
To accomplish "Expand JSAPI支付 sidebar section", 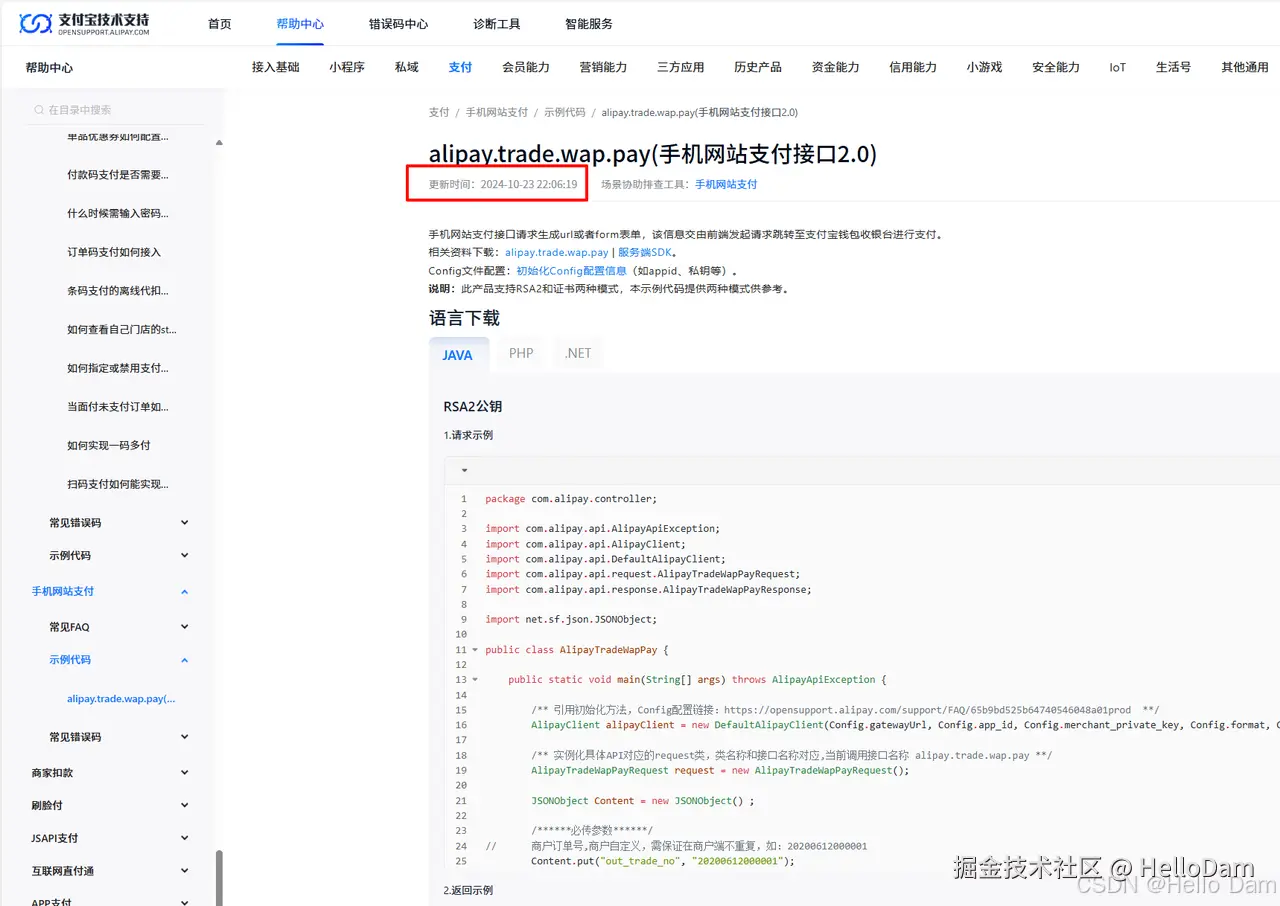I will click(185, 838).
